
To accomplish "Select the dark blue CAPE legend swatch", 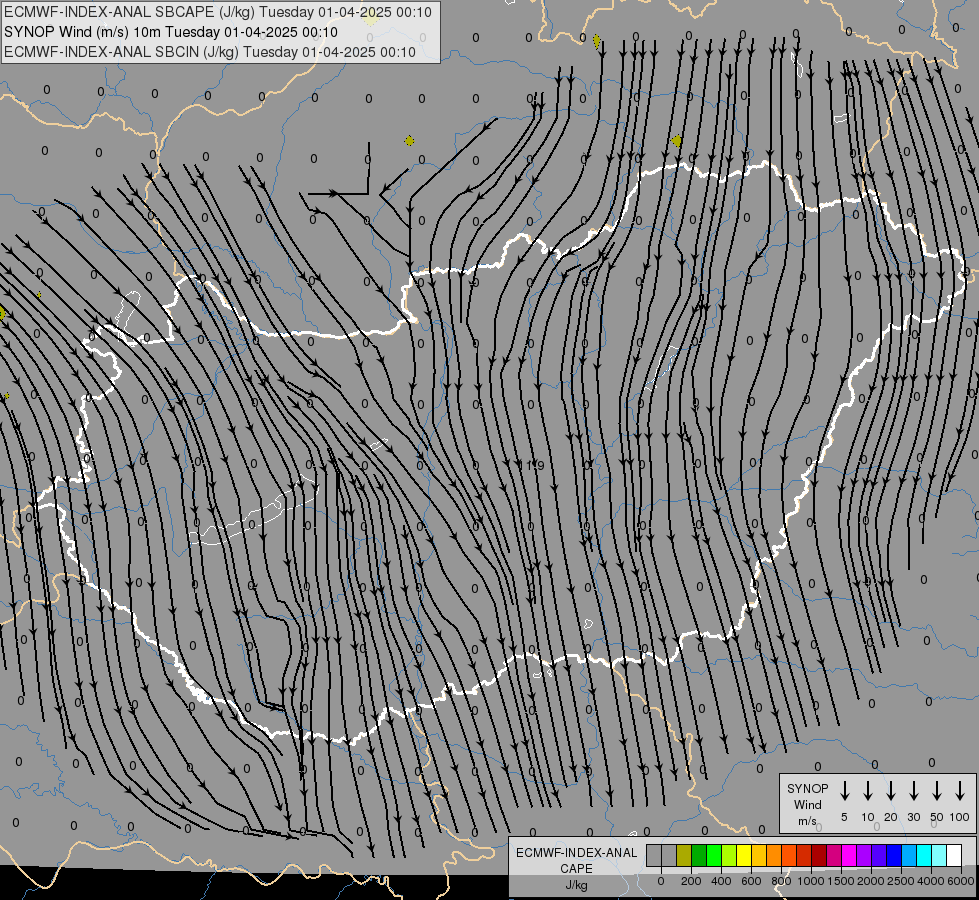I will pyautogui.click(x=895, y=855).
